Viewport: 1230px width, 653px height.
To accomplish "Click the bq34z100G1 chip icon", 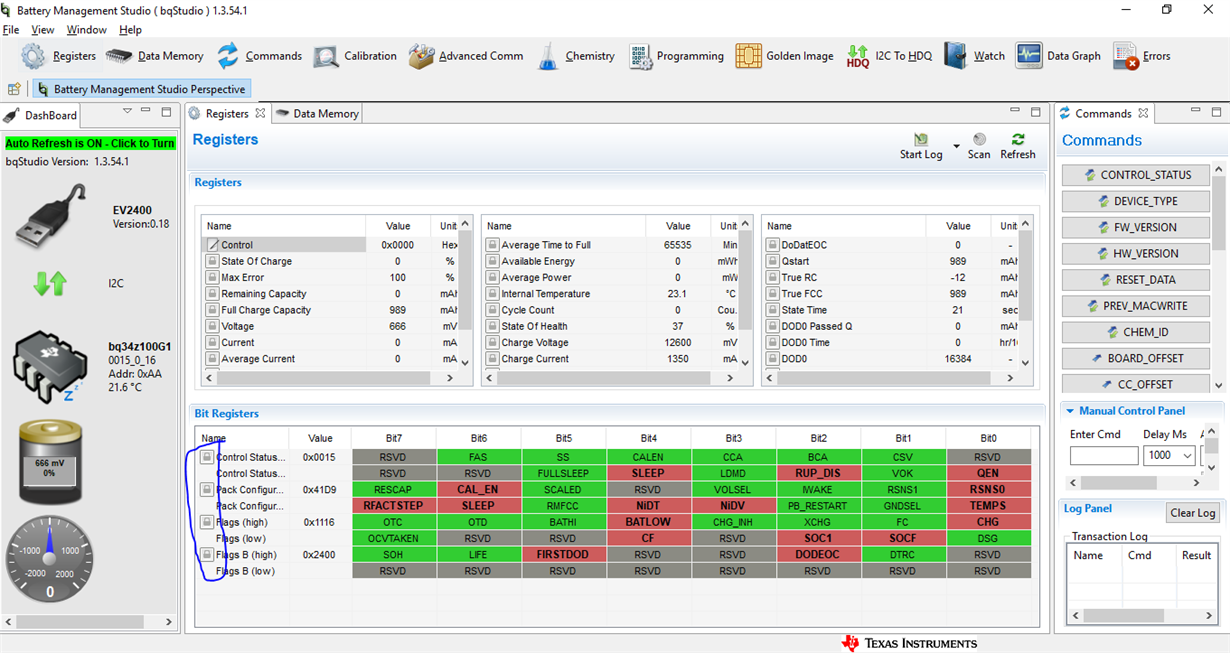I will [50, 367].
